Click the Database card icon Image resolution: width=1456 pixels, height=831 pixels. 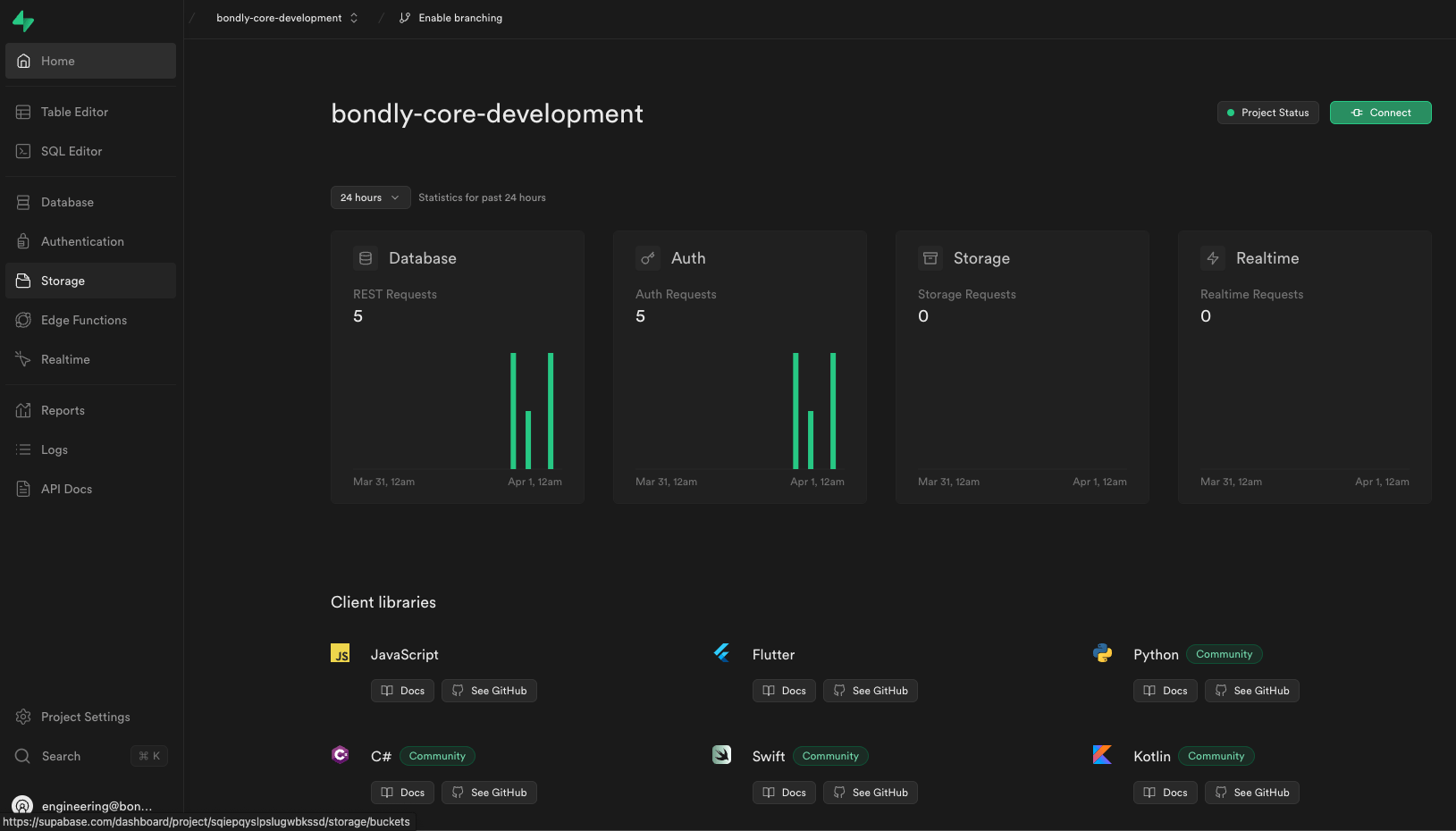pos(366,258)
